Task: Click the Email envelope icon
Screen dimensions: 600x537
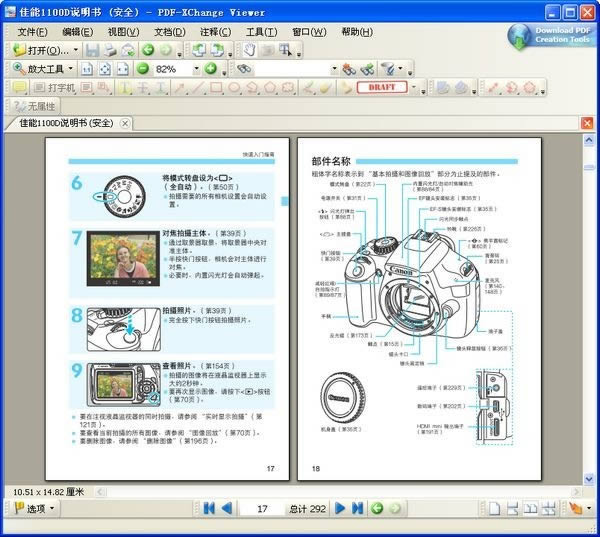Action: coord(128,50)
